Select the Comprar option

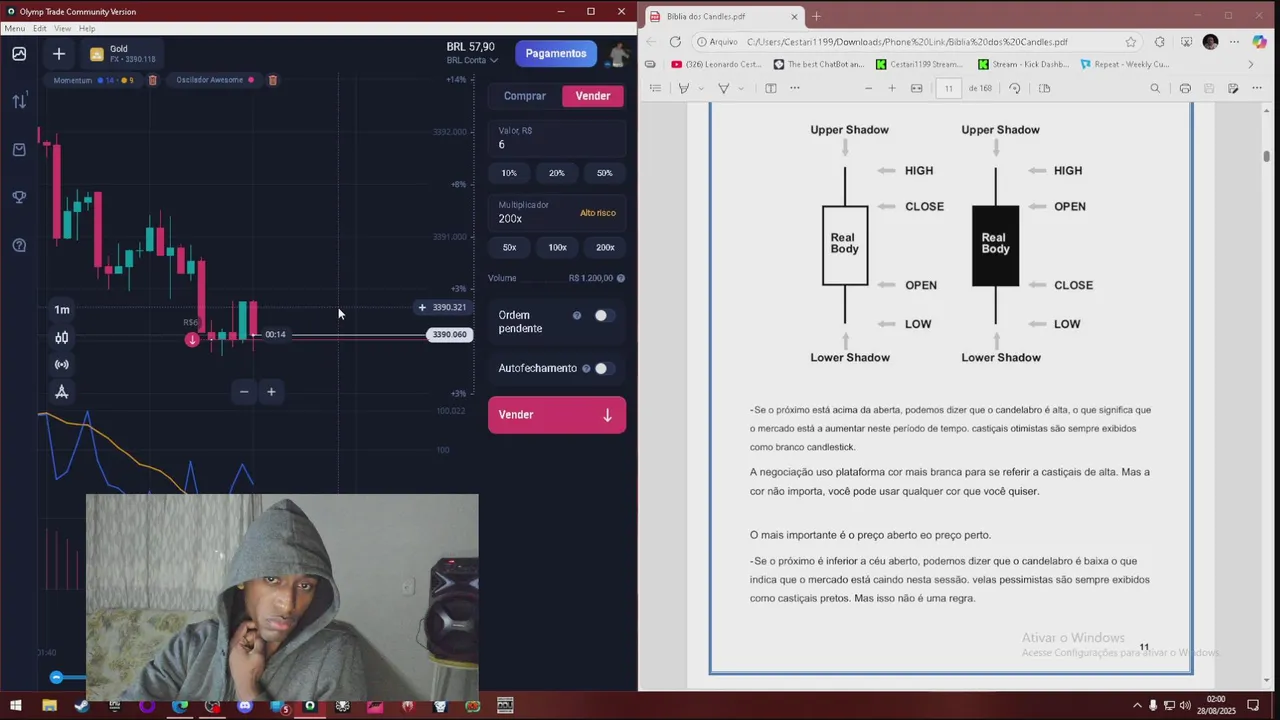tap(525, 96)
